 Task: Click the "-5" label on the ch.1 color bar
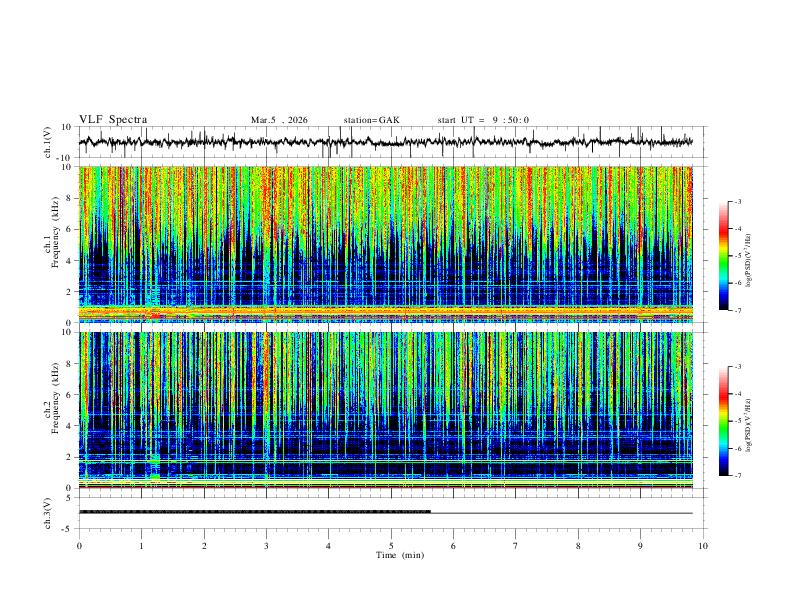pos(738,256)
